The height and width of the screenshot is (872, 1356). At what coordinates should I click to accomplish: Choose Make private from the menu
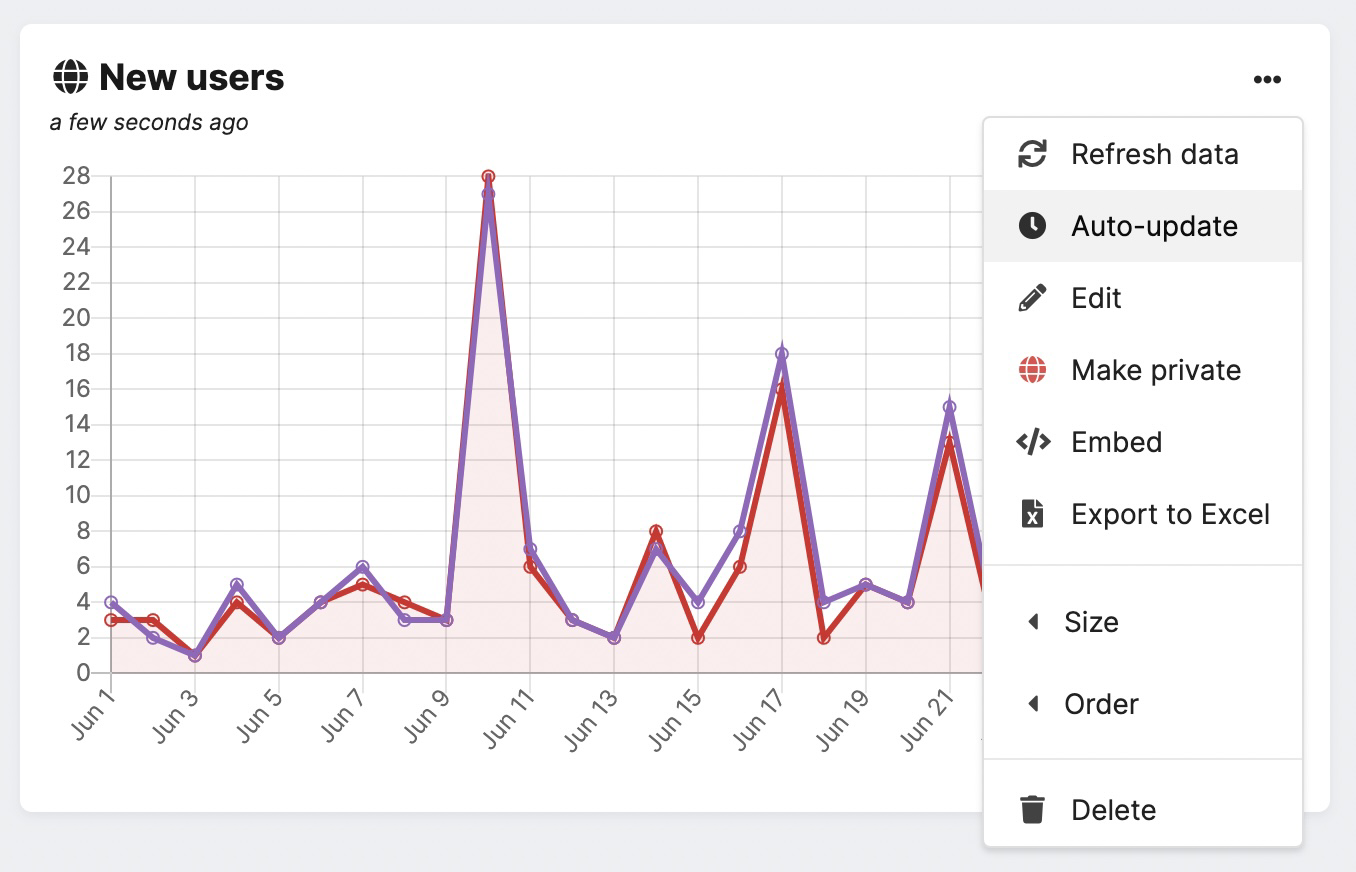coord(1156,369)
